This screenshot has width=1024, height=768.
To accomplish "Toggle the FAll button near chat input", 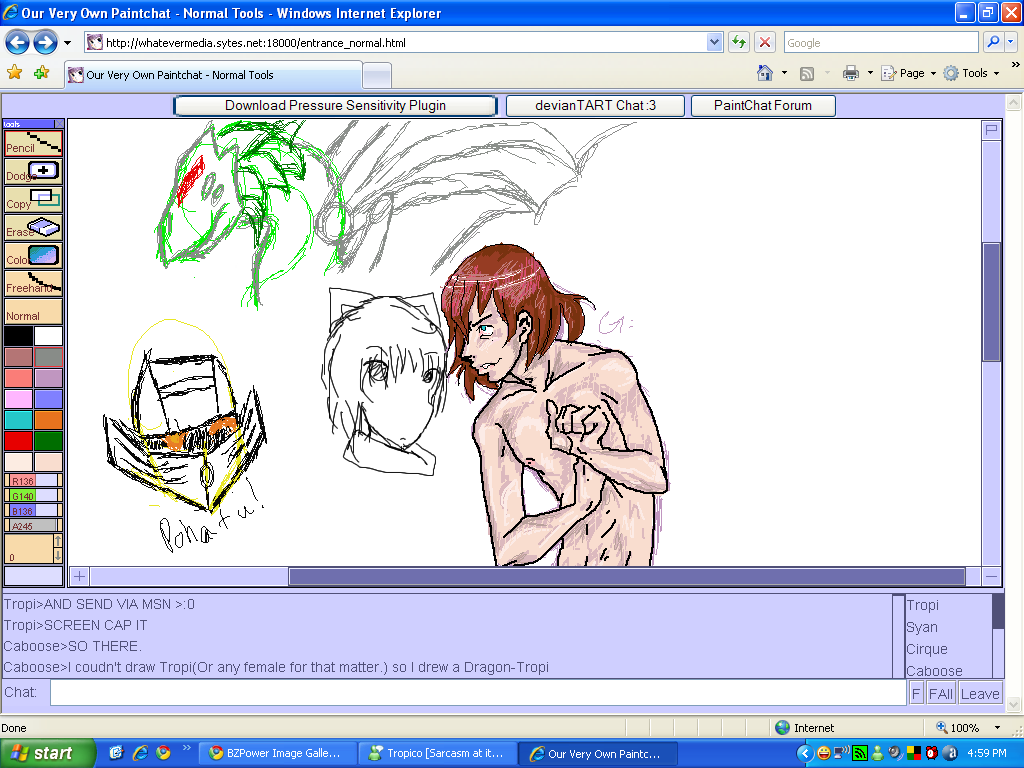I will tap(941, 692).
